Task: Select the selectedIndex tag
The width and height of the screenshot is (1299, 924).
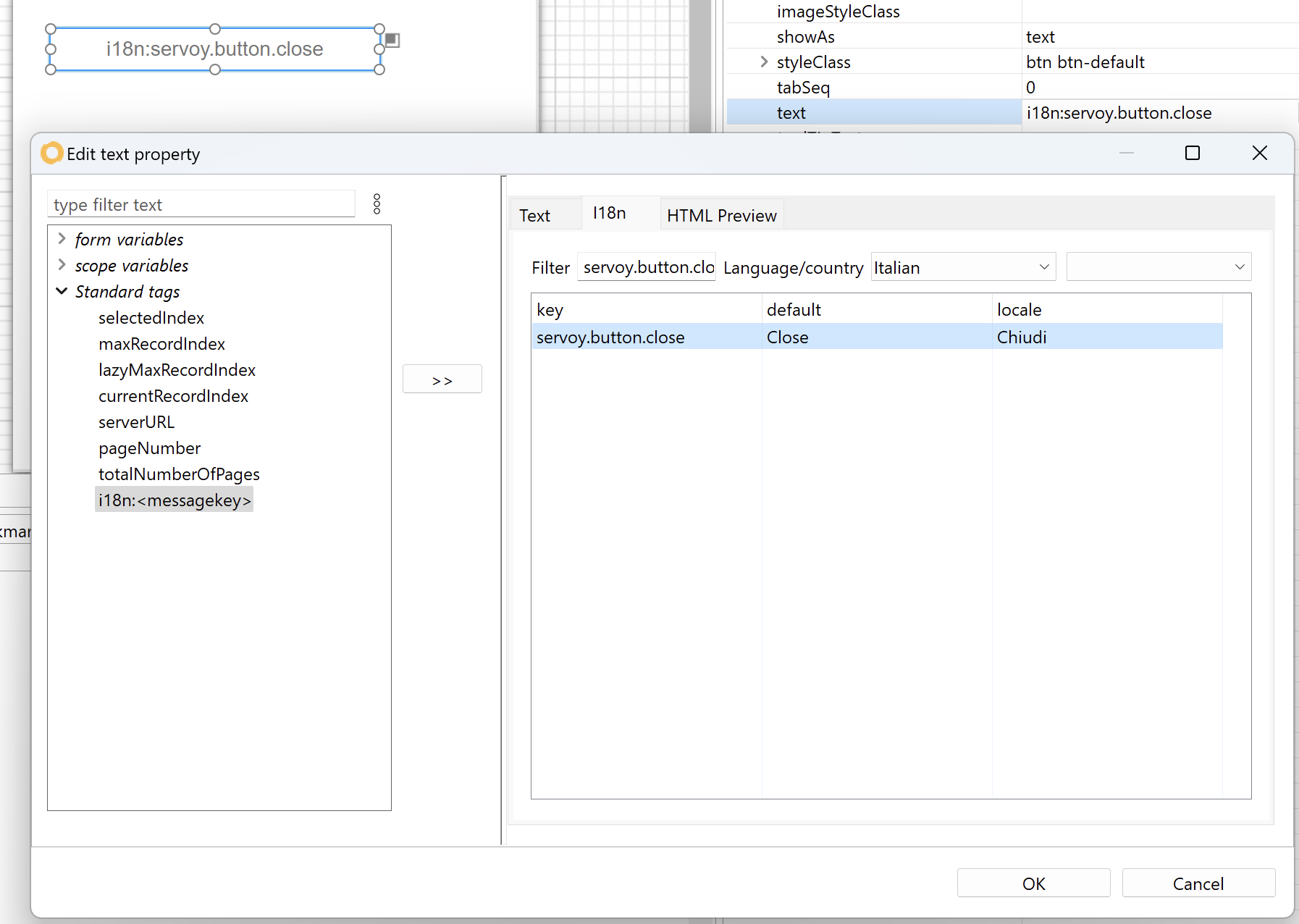Action: click(151, 317)
